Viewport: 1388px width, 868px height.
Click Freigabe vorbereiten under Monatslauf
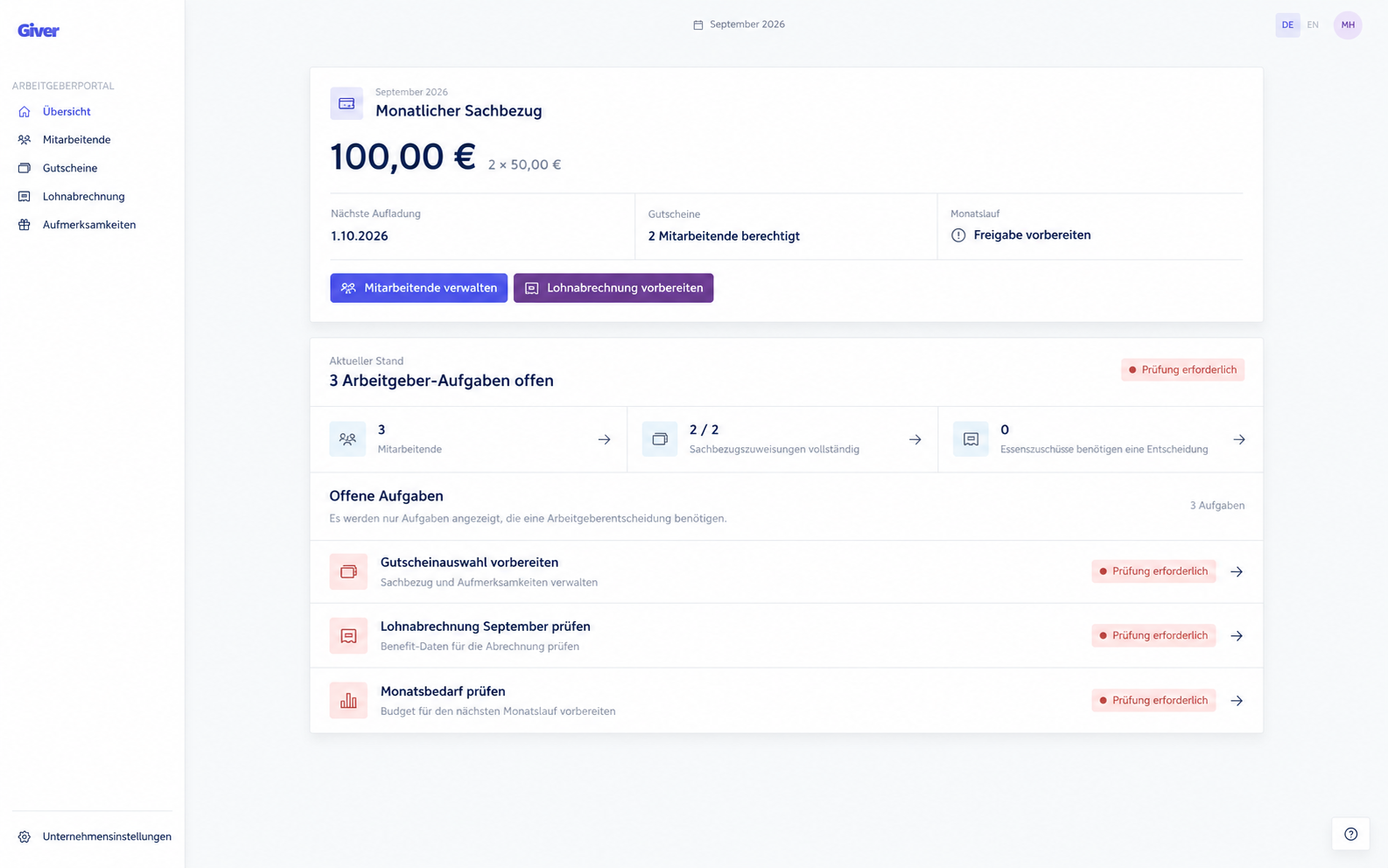pos(1032,235)
